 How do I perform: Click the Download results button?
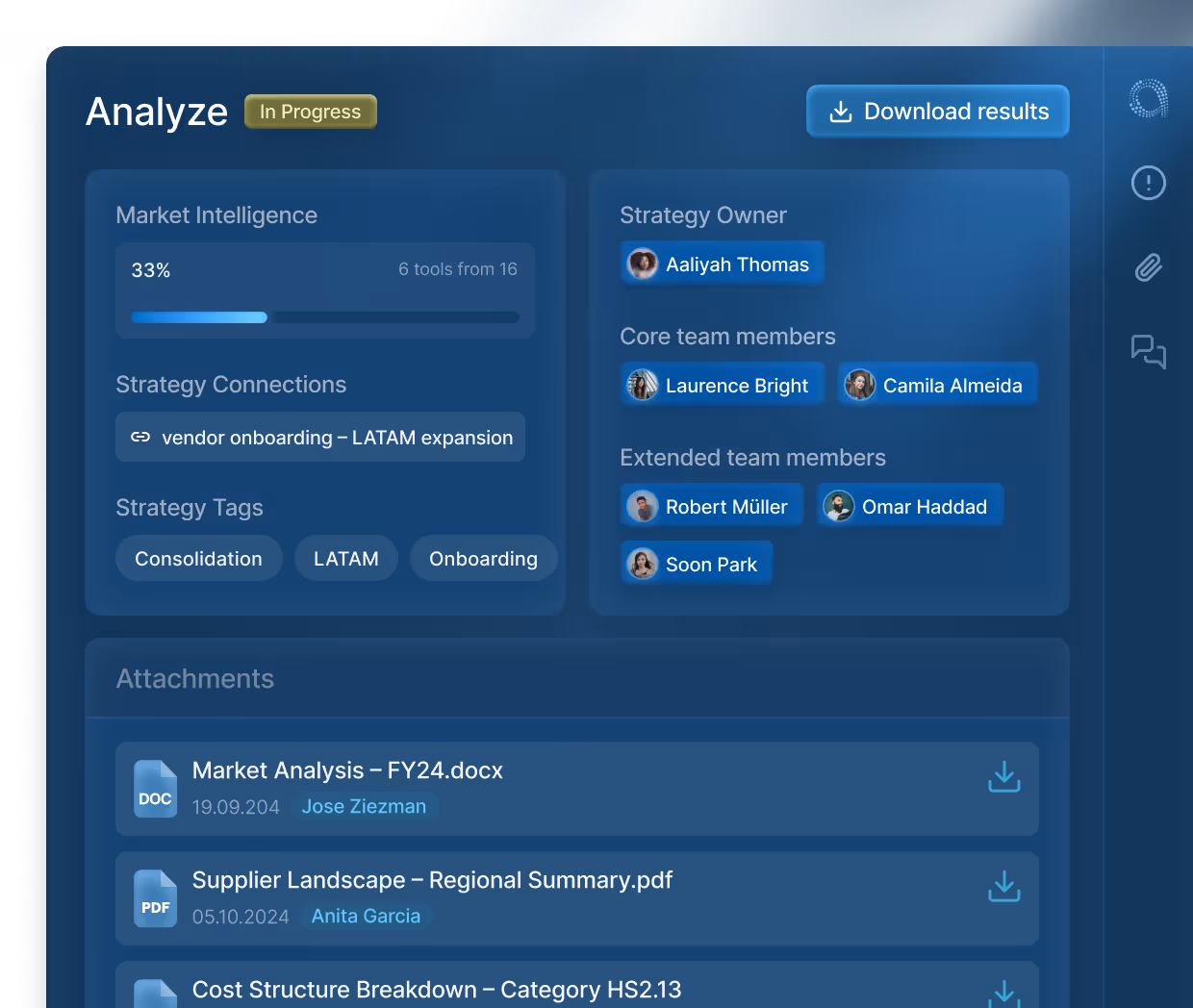pyautogui.click(x=937, y=112)
